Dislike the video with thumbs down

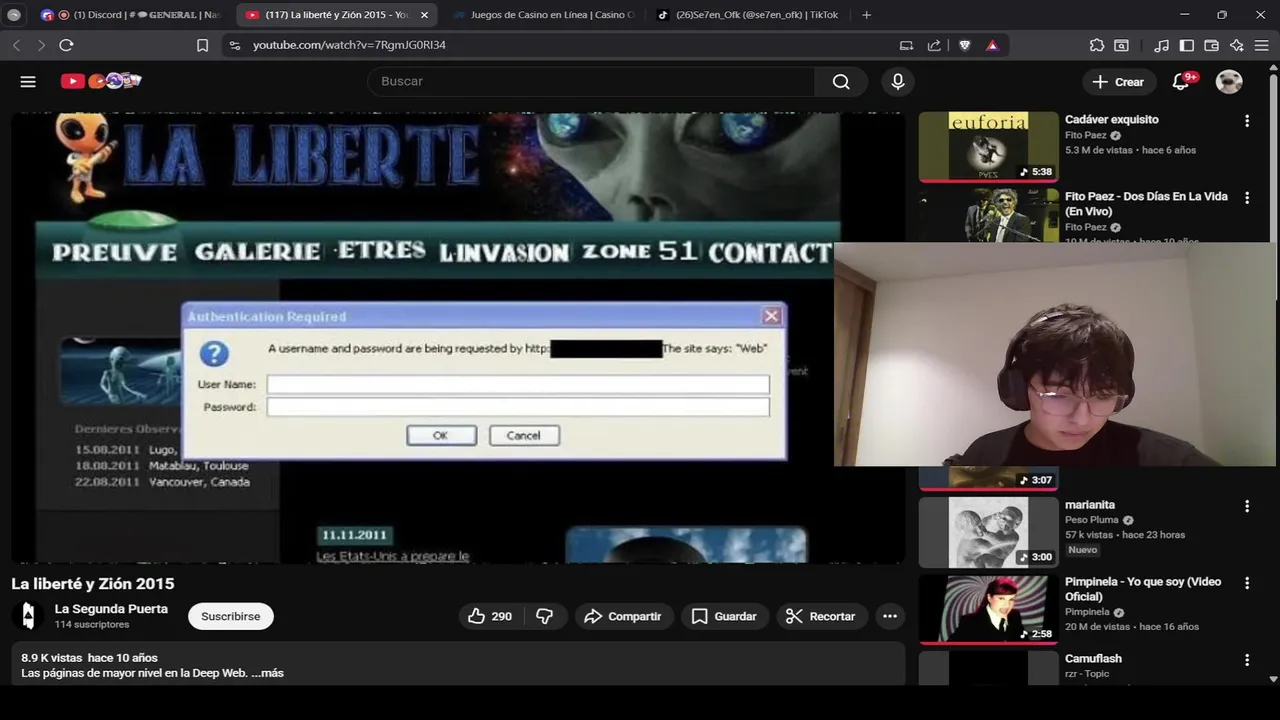(545, 616)
